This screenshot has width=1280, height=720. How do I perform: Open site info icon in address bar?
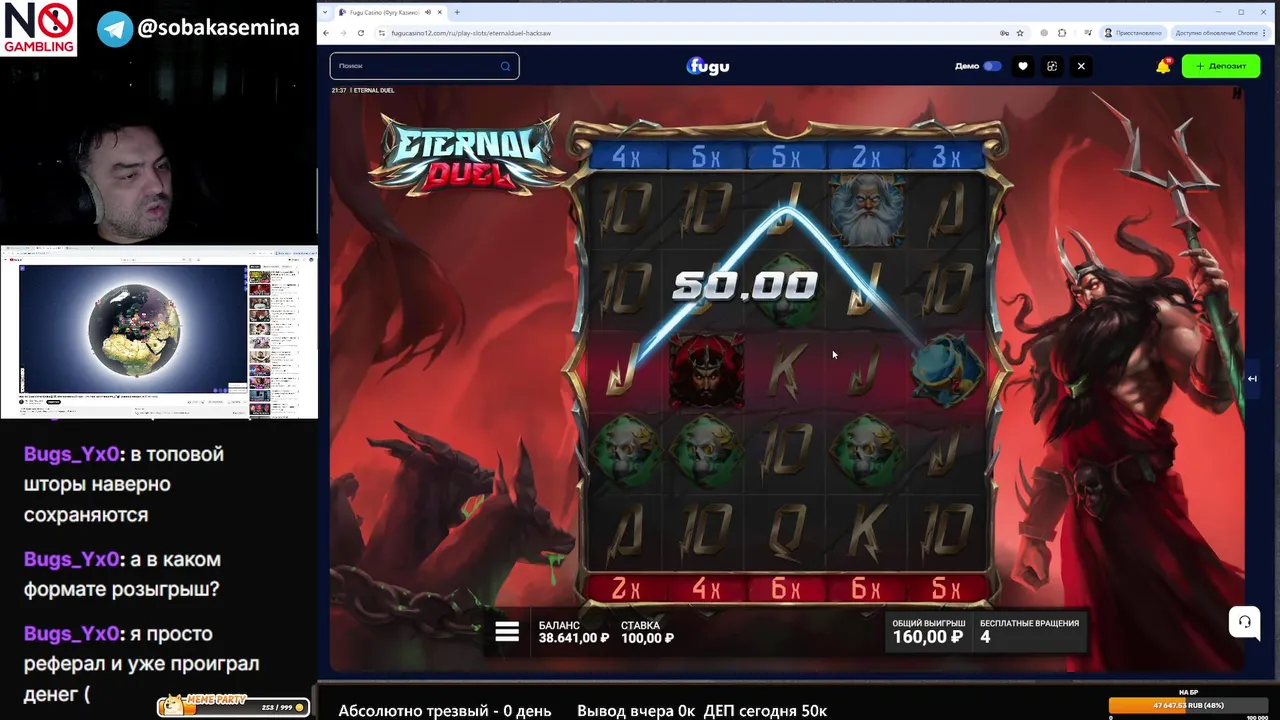pyautogui.click(x=382, y=33)
